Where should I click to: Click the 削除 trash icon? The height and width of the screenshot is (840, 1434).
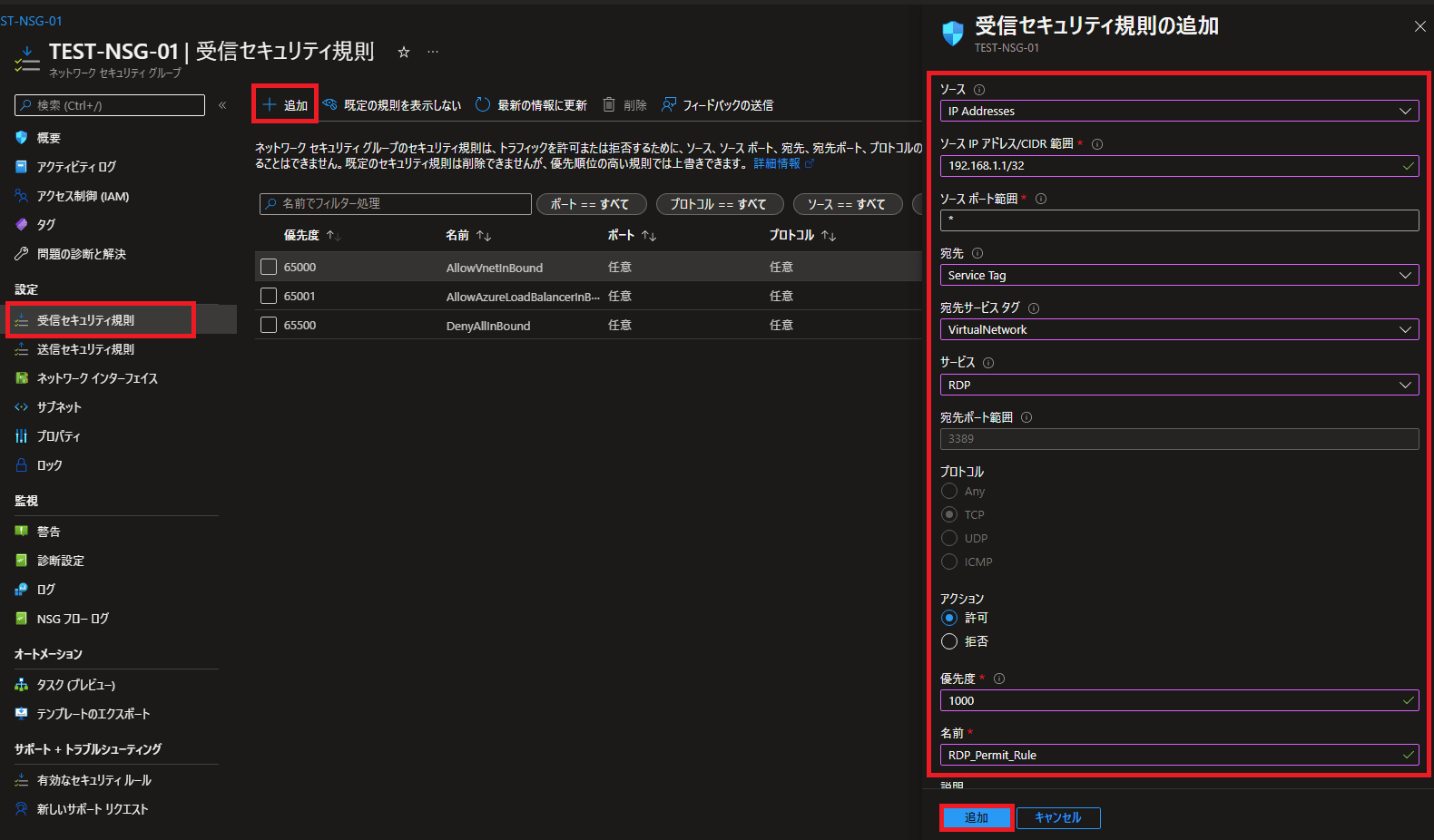(609, 105)
